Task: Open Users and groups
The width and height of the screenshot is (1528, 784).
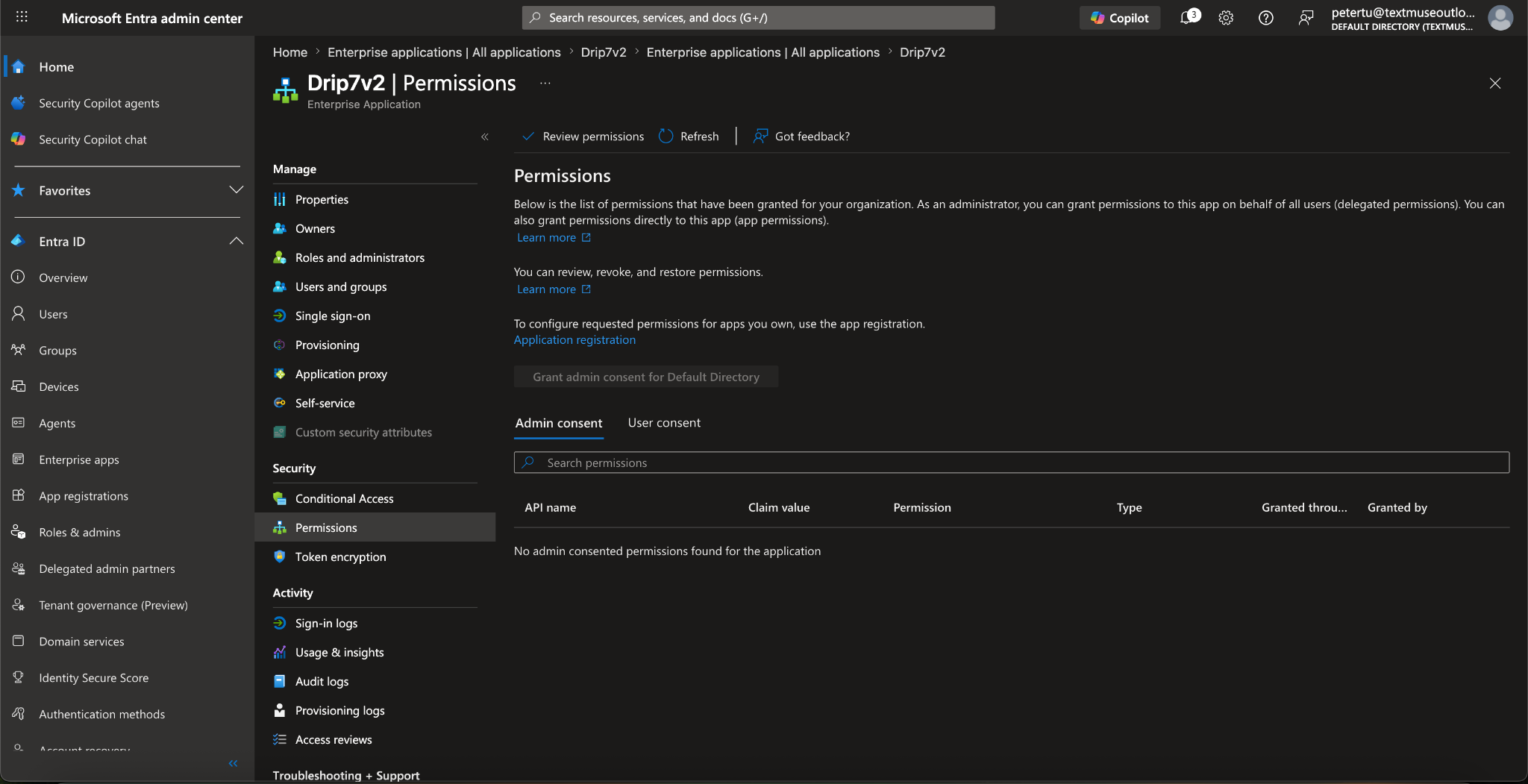Action: [341, 286]
